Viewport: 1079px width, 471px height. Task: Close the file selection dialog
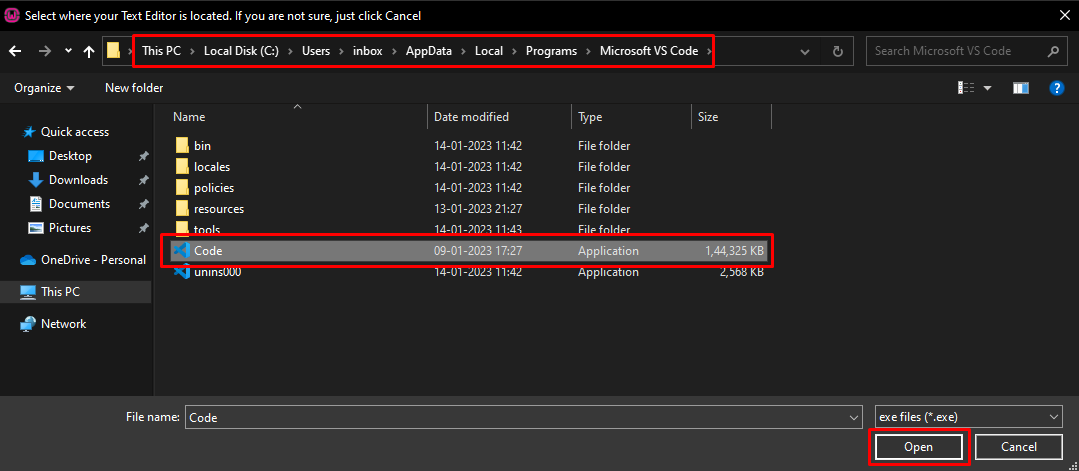1064,14
